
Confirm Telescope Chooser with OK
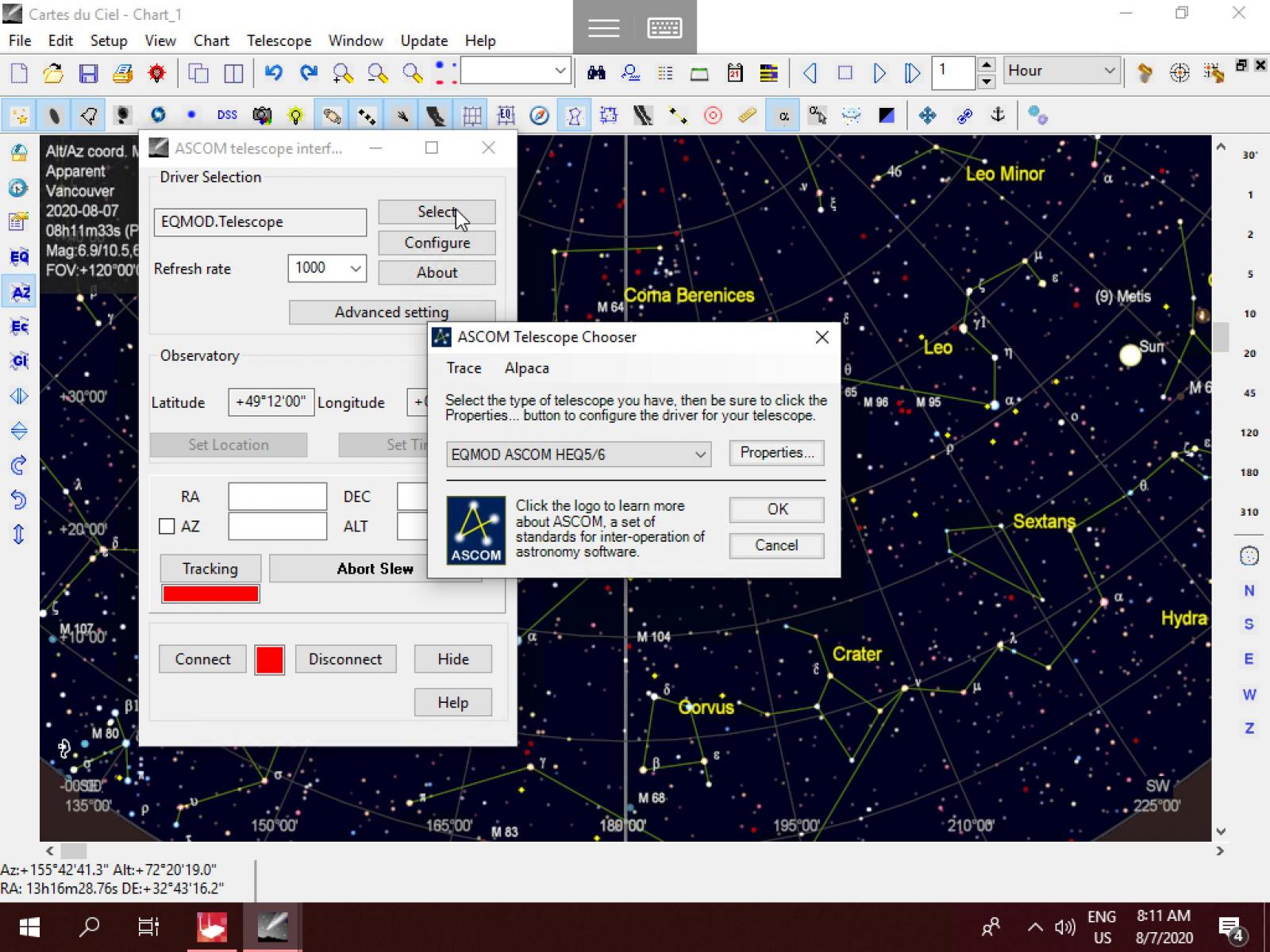coord(777,509)
